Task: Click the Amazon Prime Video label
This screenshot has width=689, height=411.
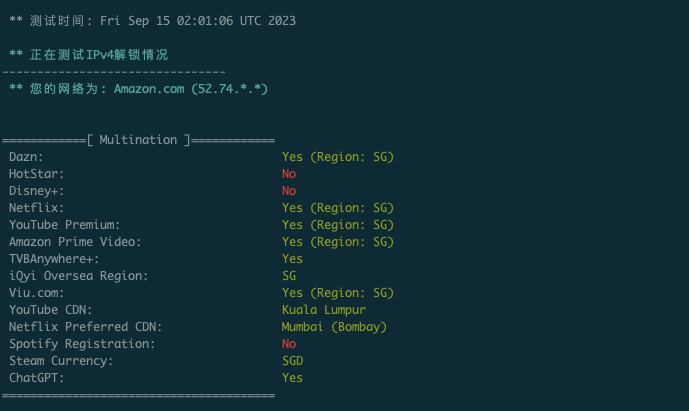Action: (75, 242)
